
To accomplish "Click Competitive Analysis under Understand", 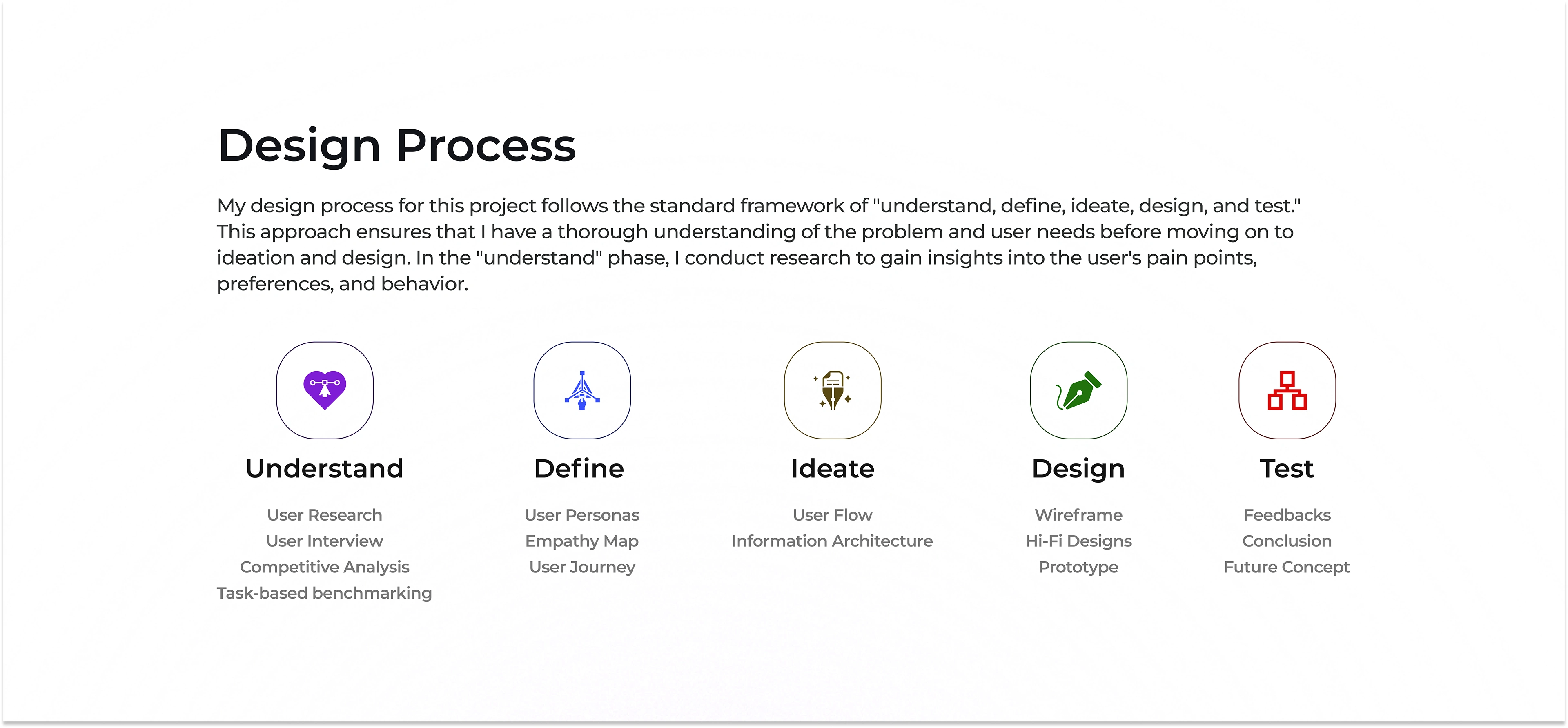I will (x=325, y=567).
